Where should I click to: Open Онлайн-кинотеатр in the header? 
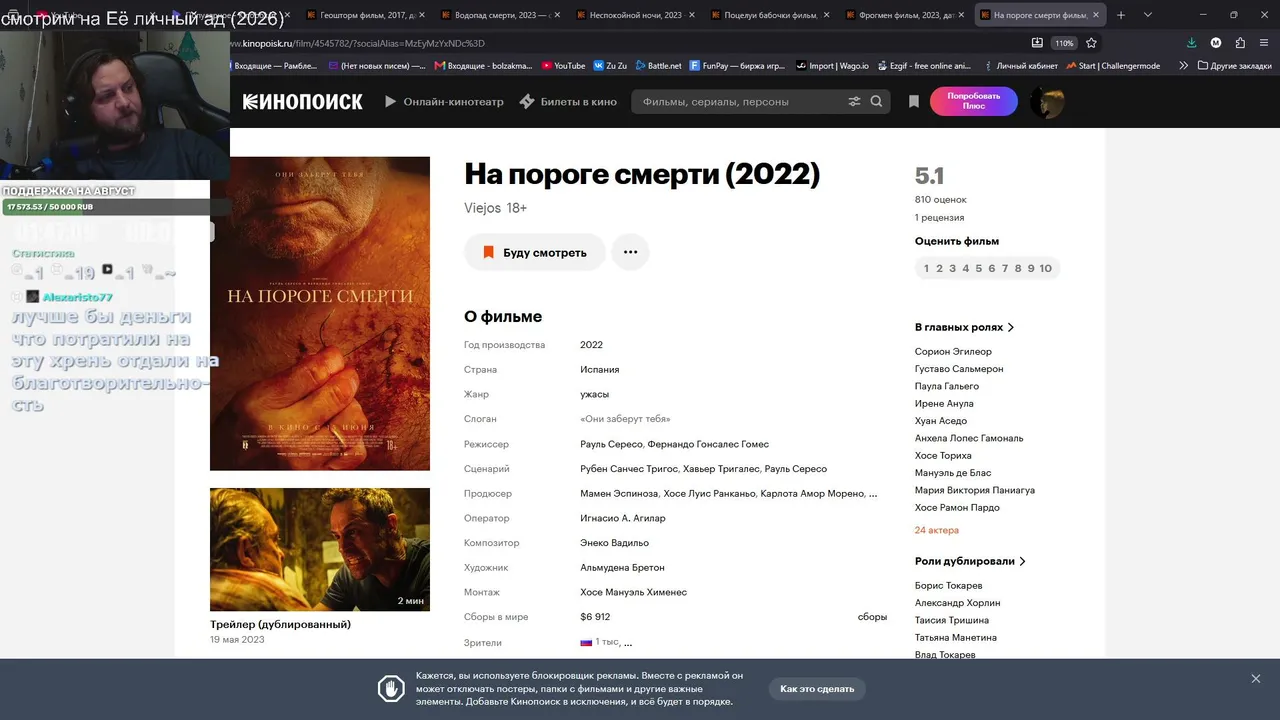(444, 102)
